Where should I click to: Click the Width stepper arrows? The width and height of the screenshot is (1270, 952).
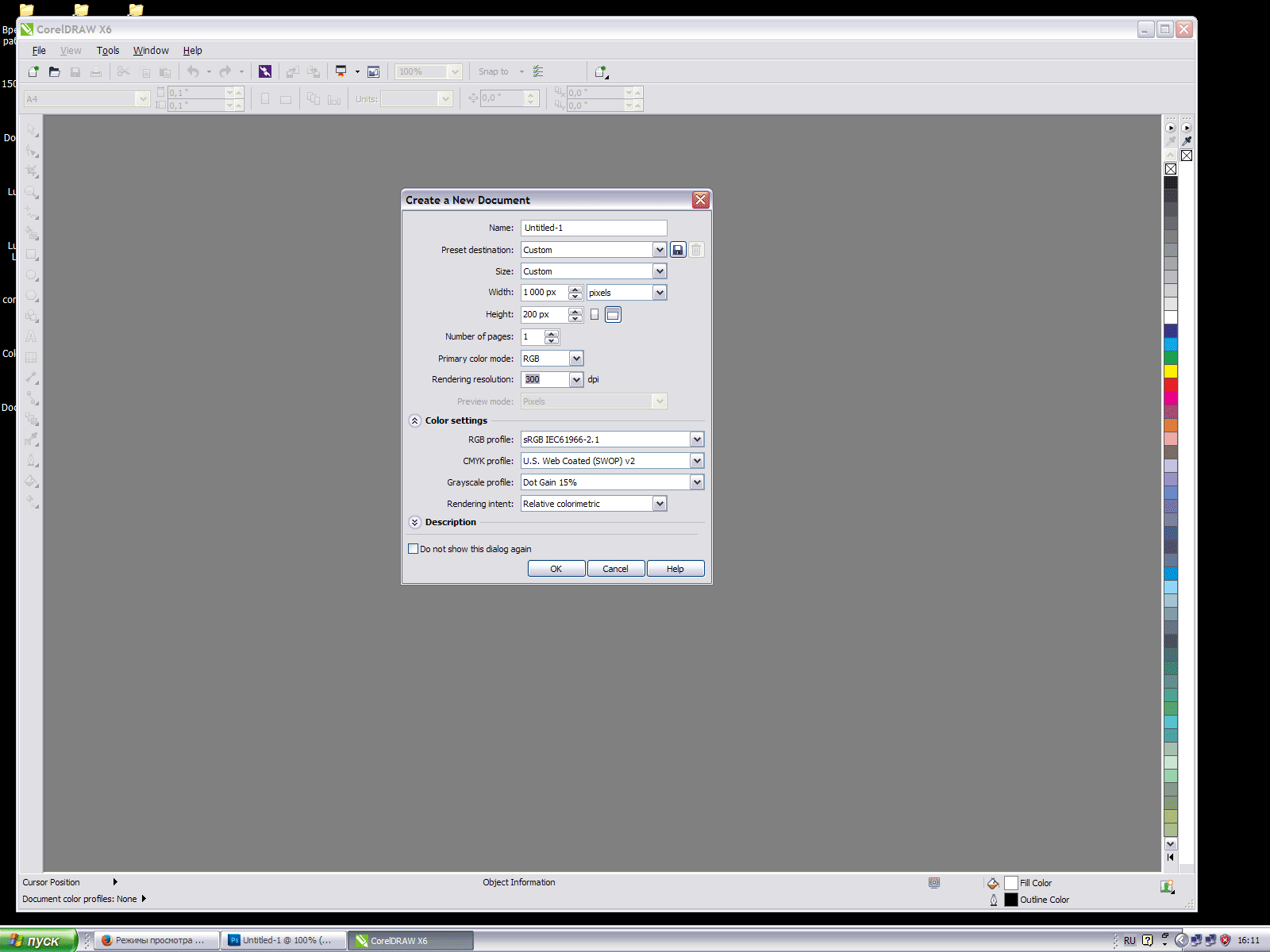(x=575, y=293)
